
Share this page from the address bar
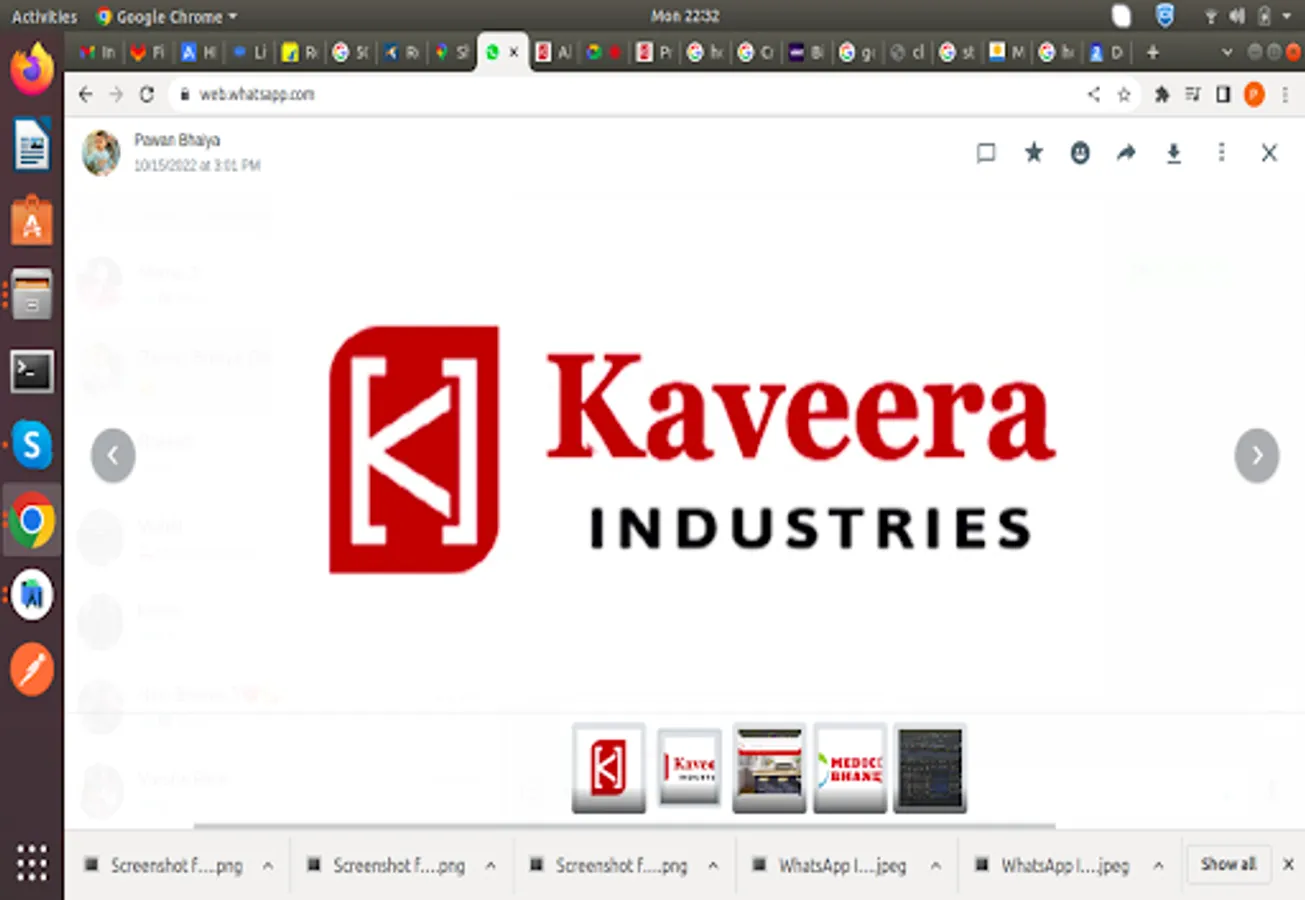point(1093,94)
